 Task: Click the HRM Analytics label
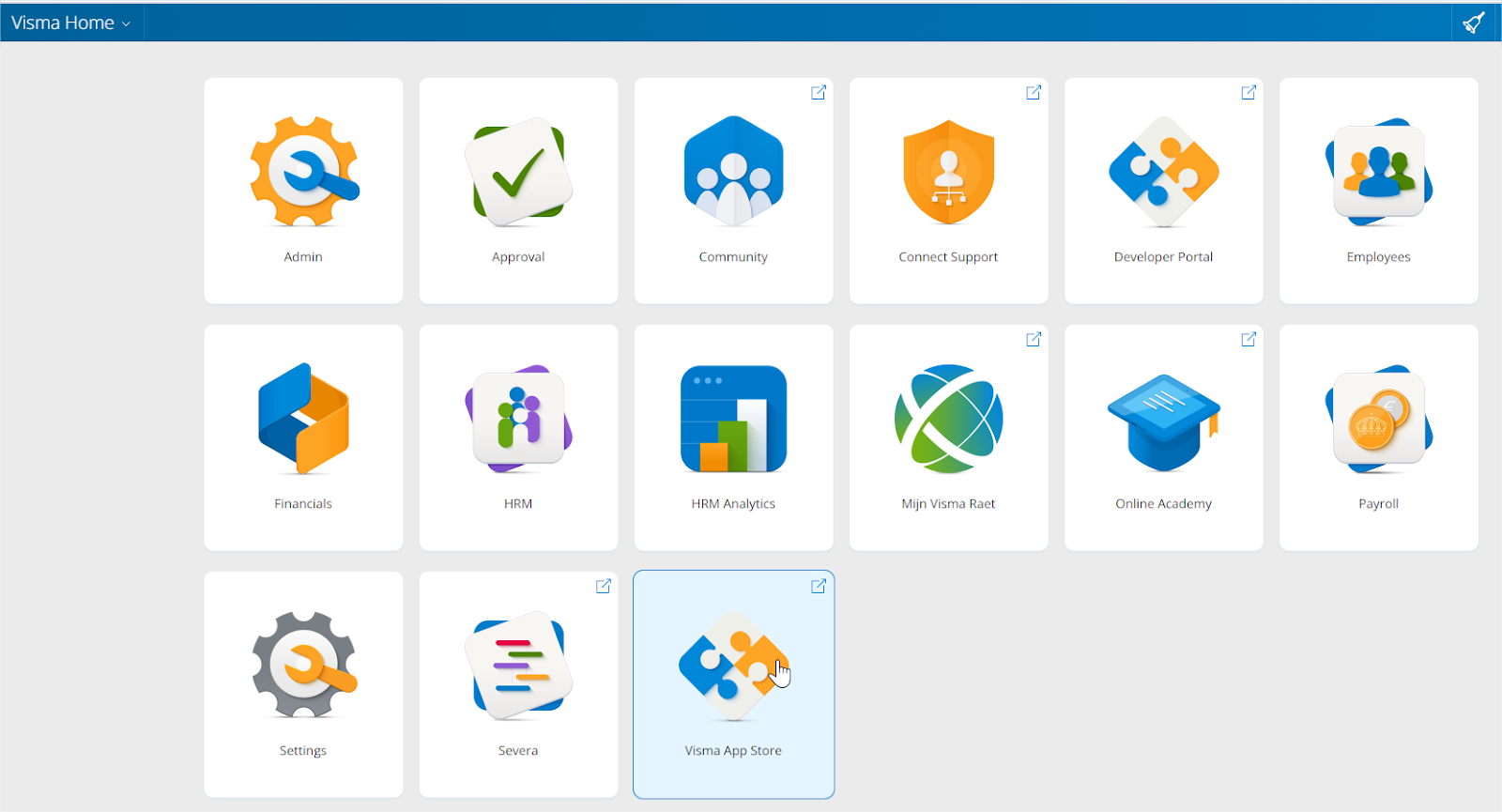pos(733,504)
